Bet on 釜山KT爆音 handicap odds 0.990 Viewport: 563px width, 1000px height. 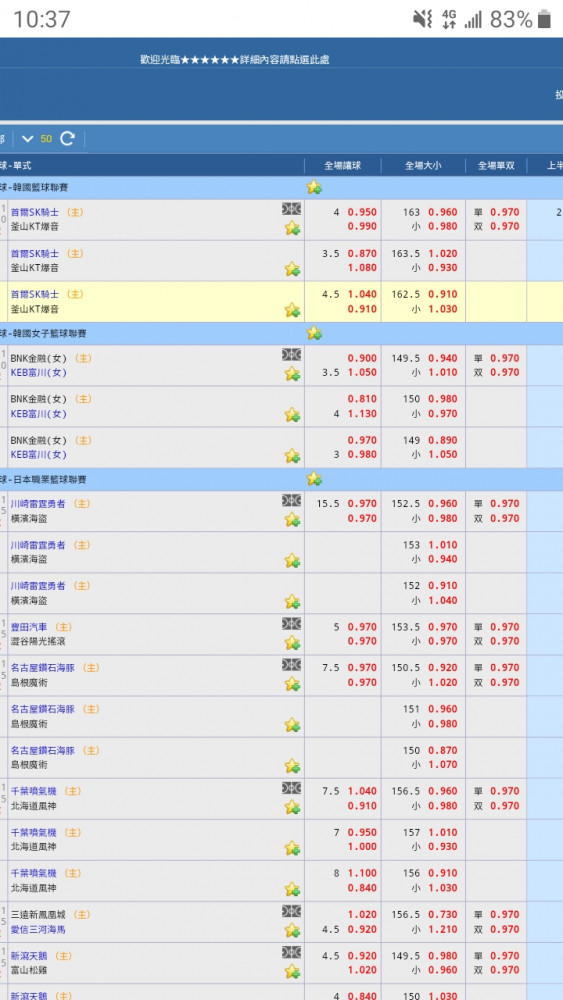(362, 226)
